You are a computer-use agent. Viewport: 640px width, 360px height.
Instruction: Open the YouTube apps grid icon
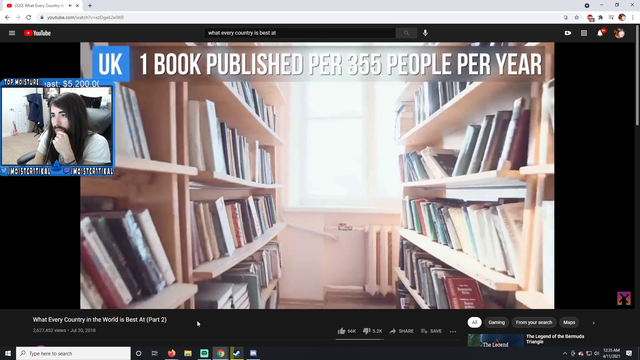pyautogui.click(x=584, y=33)
